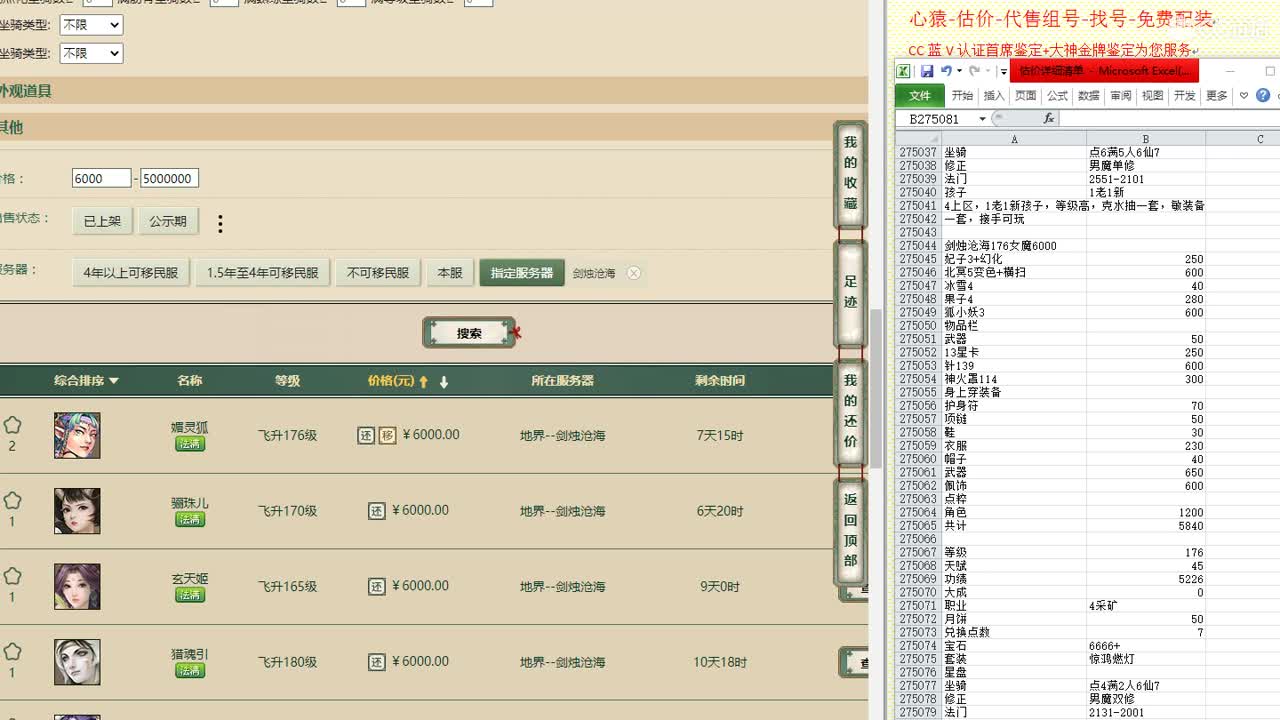Sort price ascending with up arrow
Image resolution: width=1280 pixels, height=720 pixels.
pos(424,381)
